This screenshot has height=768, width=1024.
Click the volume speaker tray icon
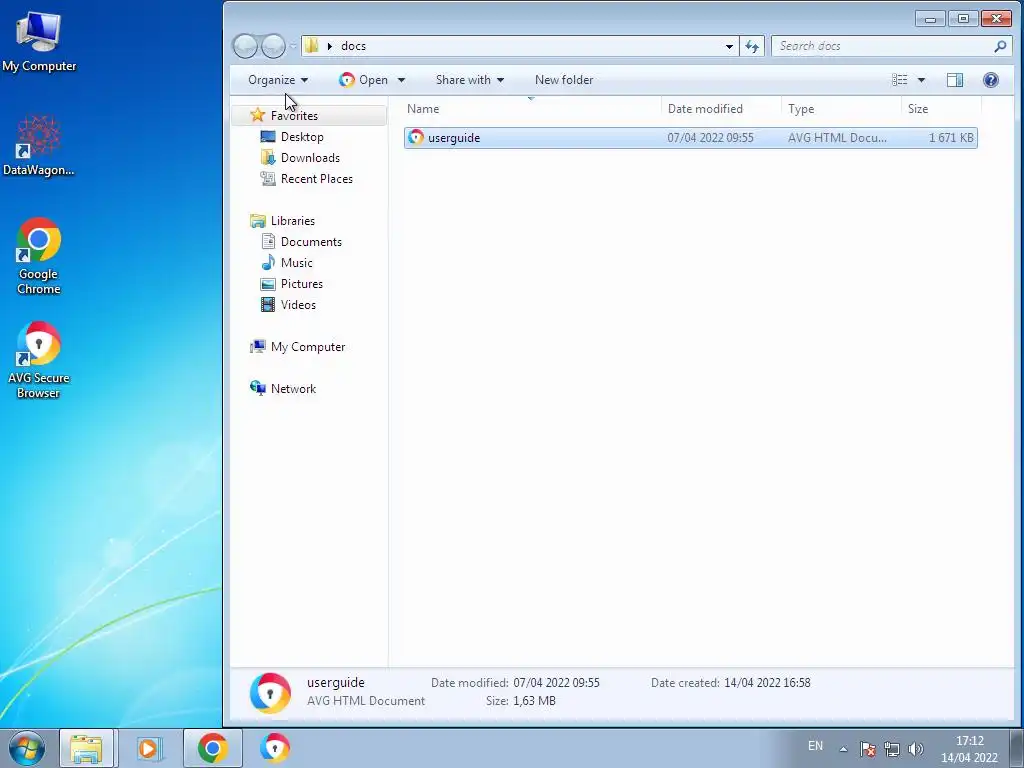coord(916,749)
